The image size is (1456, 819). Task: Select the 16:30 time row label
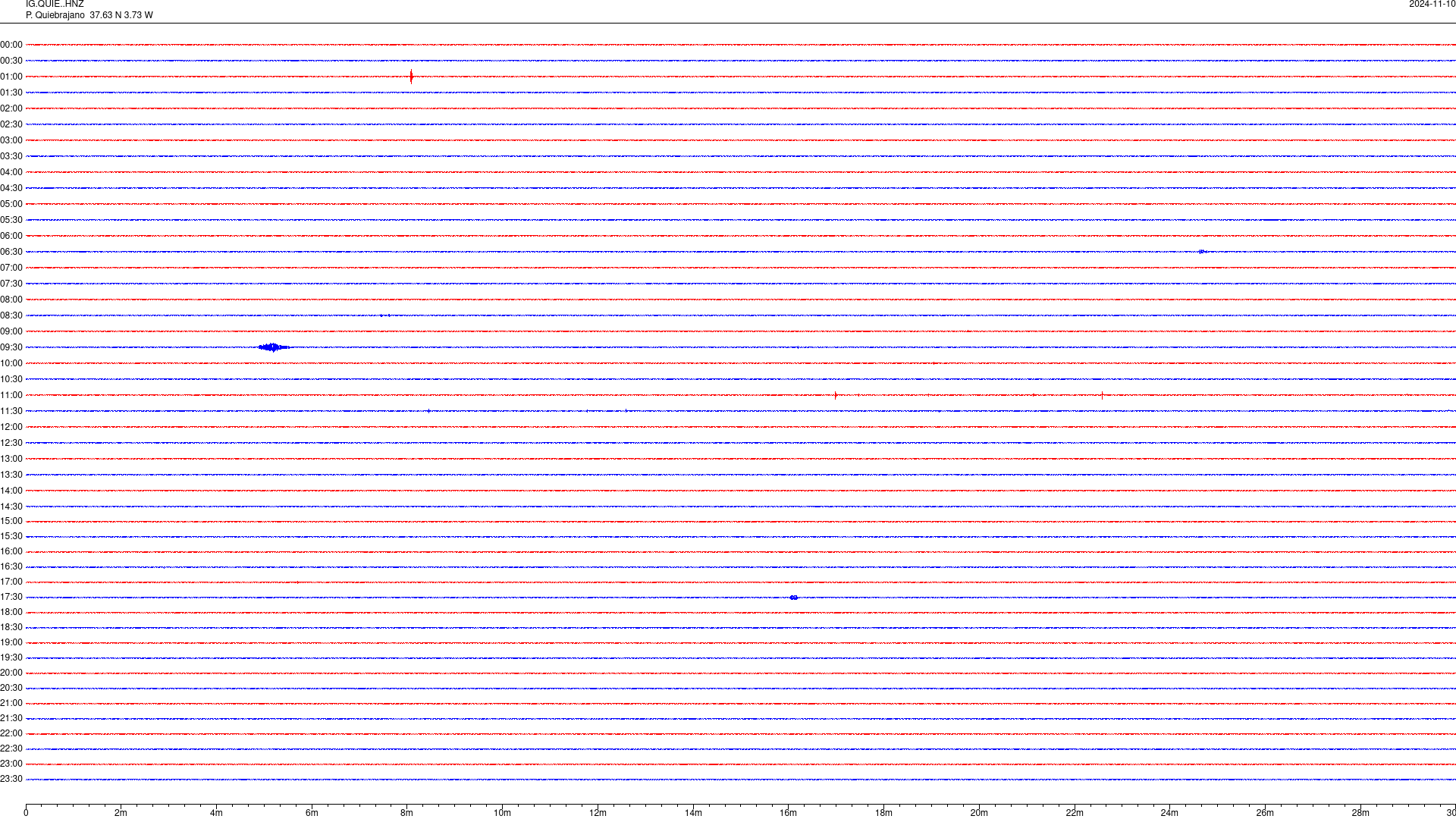(11, 566)
